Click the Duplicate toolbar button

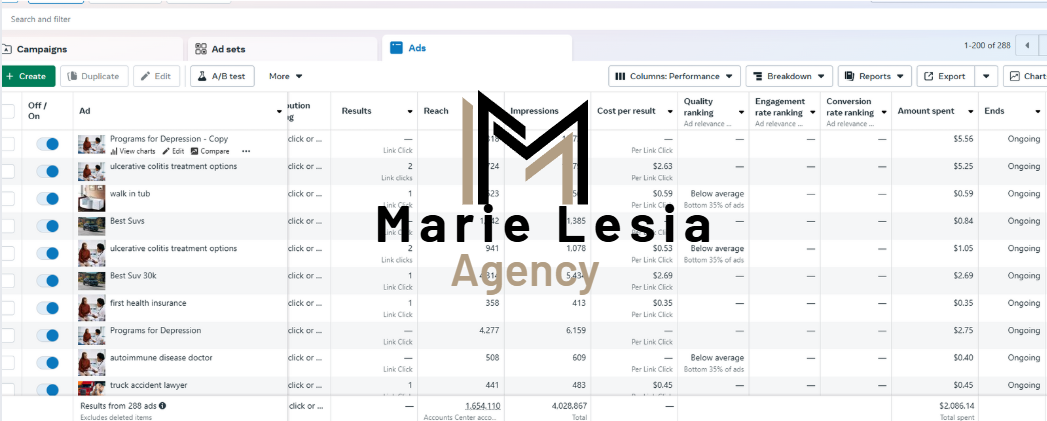94,76
